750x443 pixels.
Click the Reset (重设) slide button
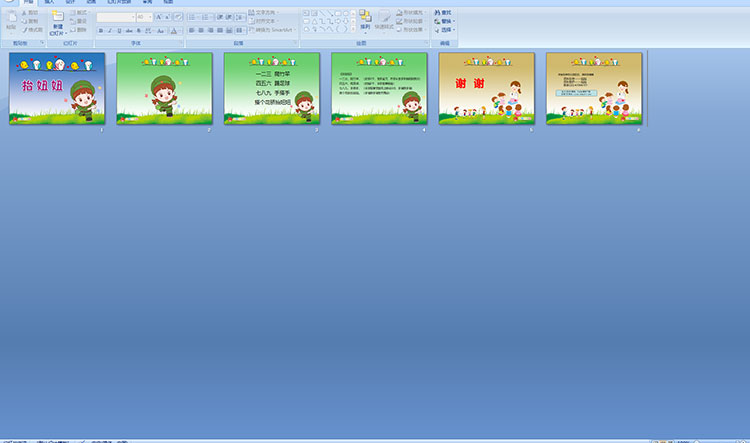coord(80,21)
